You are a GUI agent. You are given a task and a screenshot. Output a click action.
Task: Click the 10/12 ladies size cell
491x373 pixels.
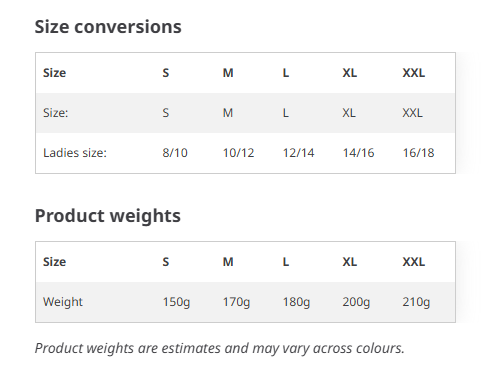238,153
